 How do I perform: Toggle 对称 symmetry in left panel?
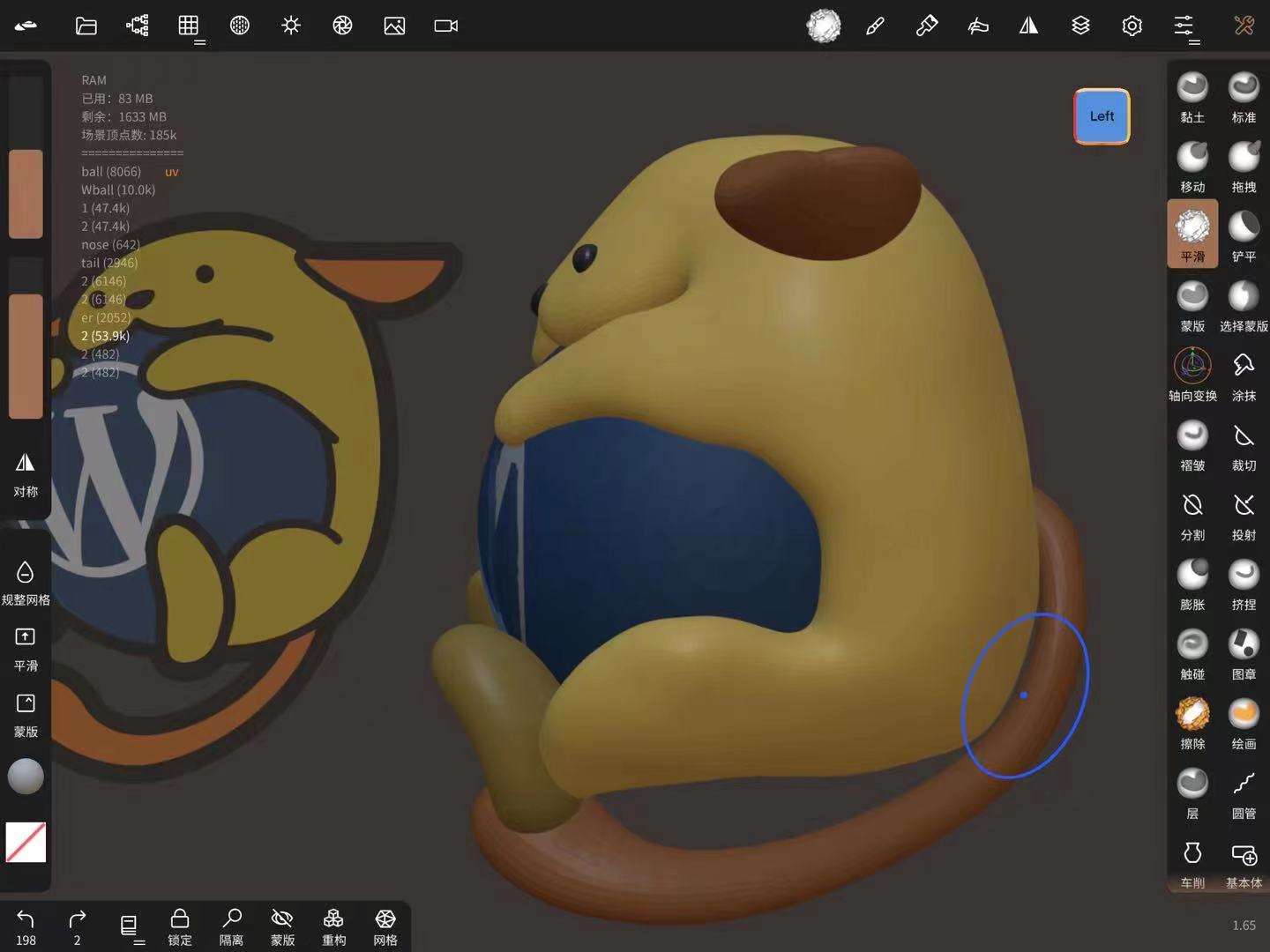(26, 472)
